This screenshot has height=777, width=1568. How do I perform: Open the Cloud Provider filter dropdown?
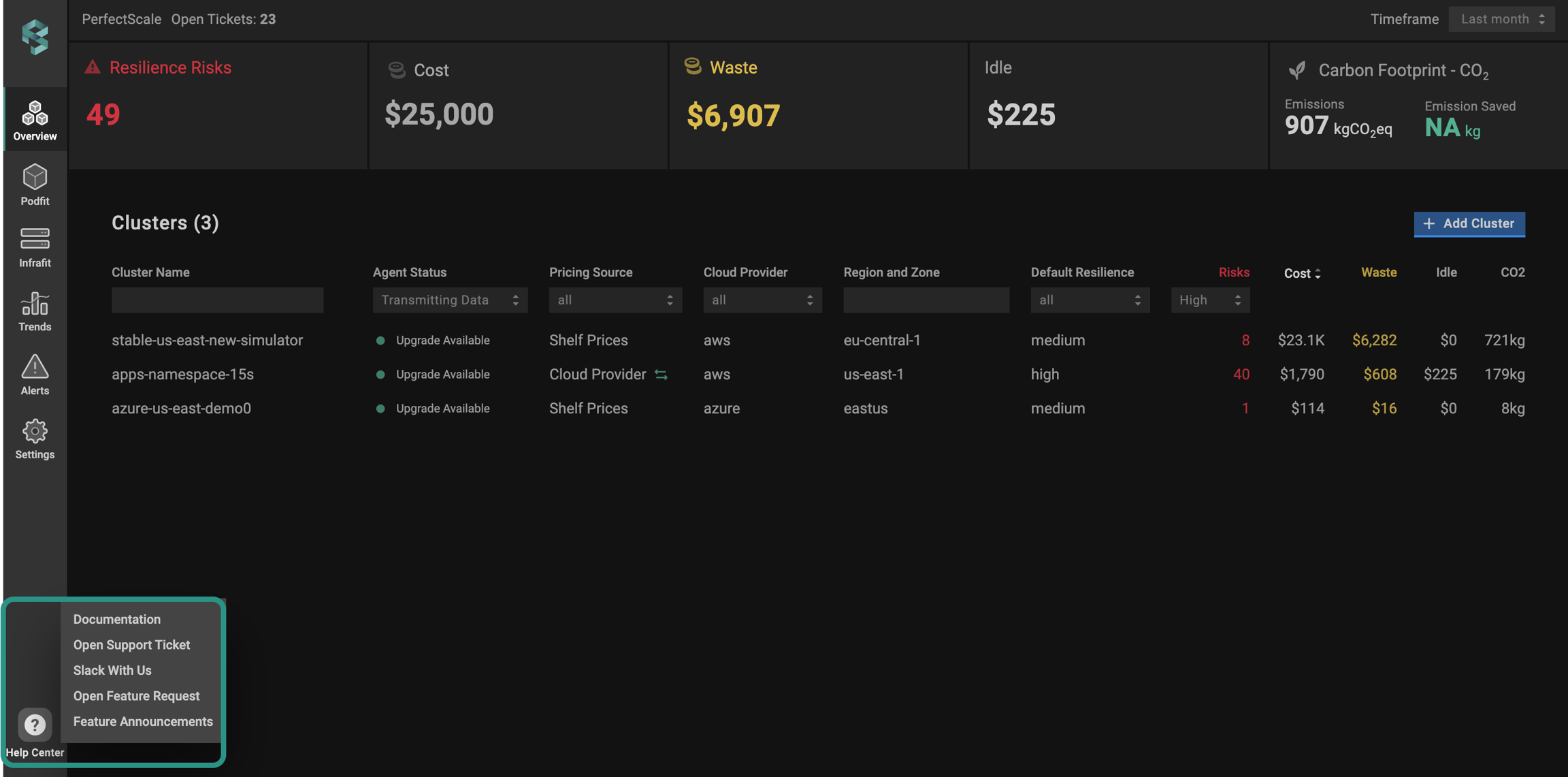tap(762, 300)
